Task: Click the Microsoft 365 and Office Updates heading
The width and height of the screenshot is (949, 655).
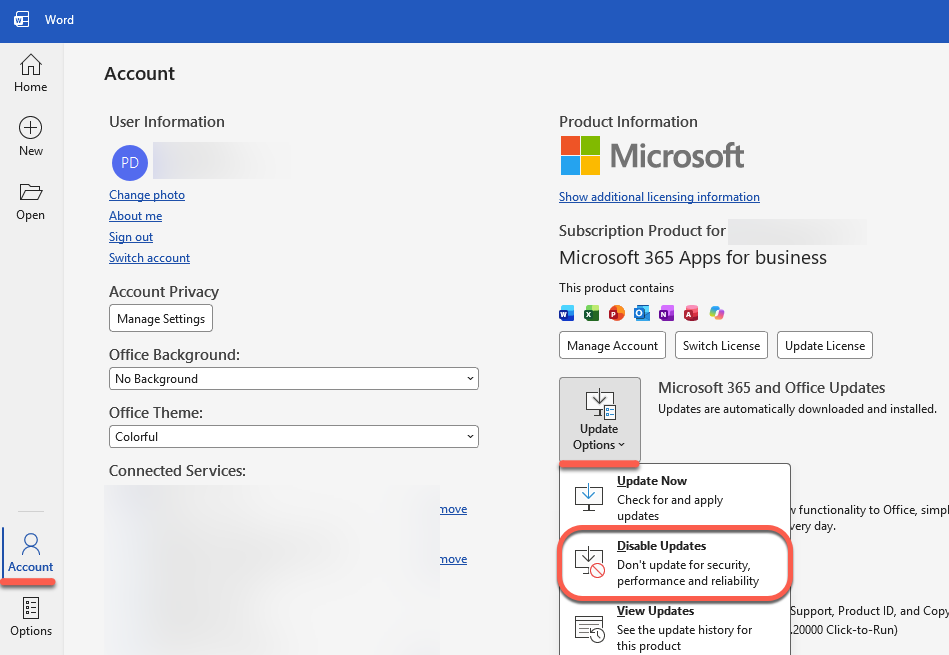Action: coord(772,387)
